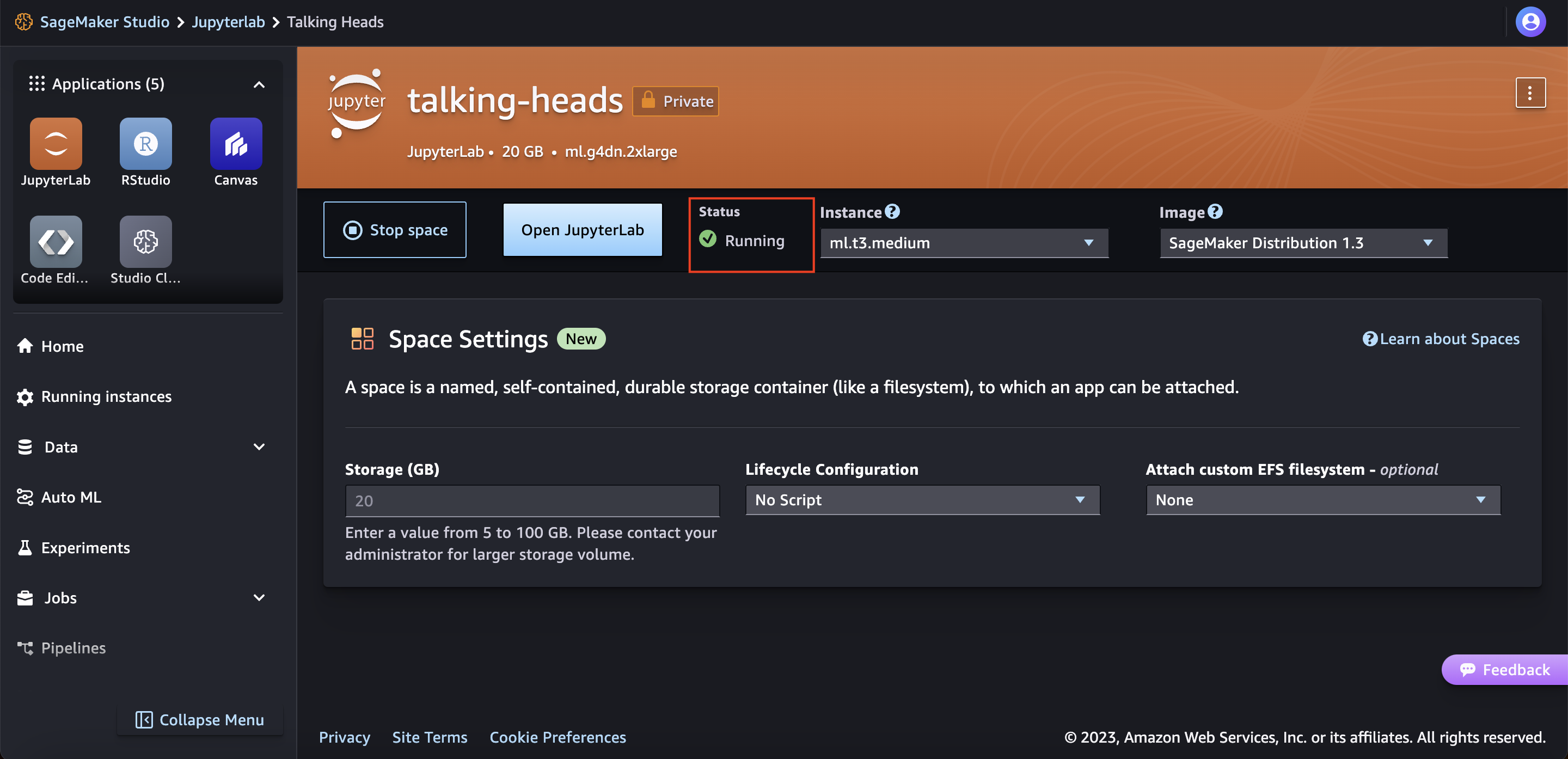Expand the Jobs menu section
The width and height of the screenshot is (1568, 759).
coord(259,598)
